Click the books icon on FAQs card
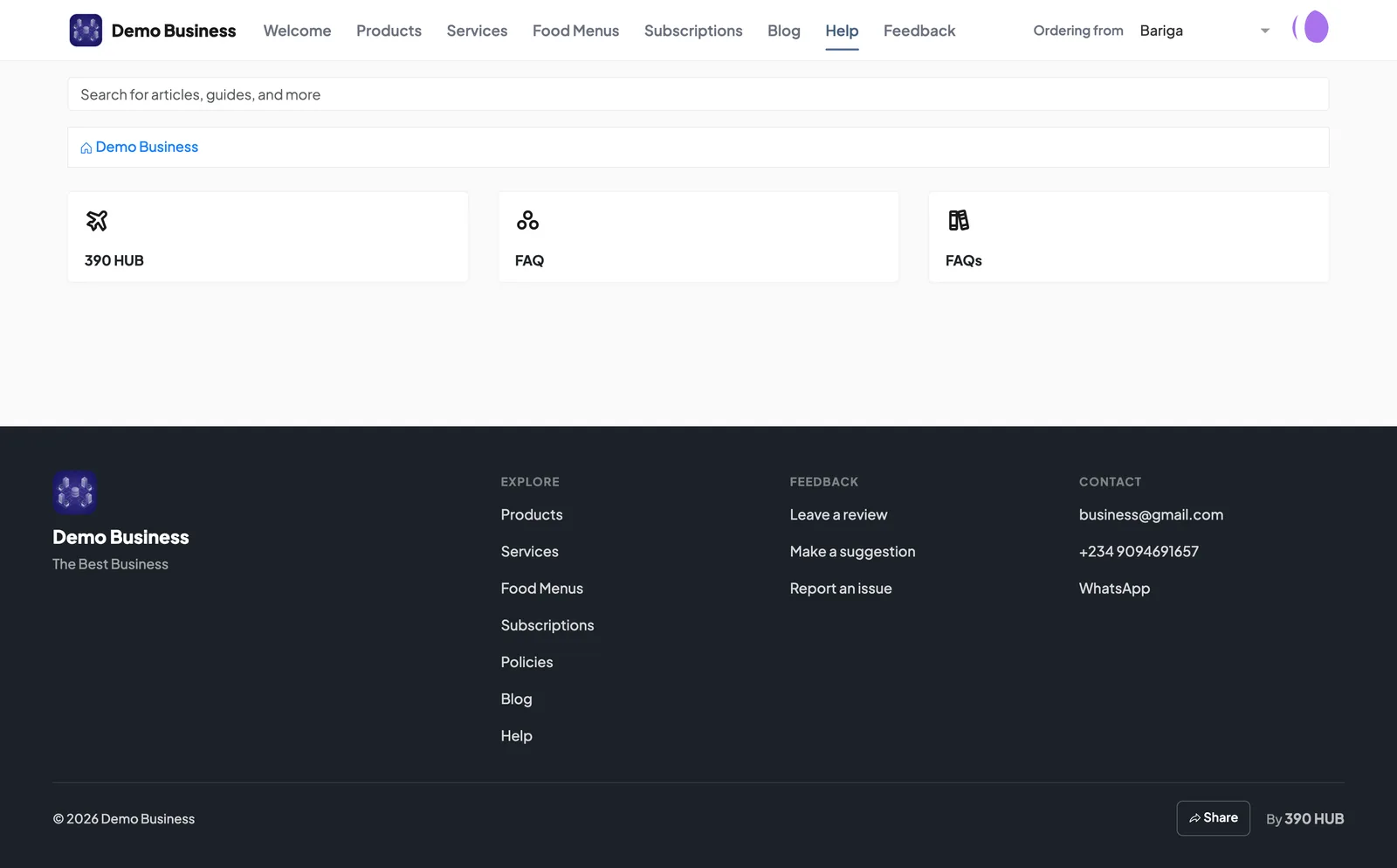 point(959,221)
